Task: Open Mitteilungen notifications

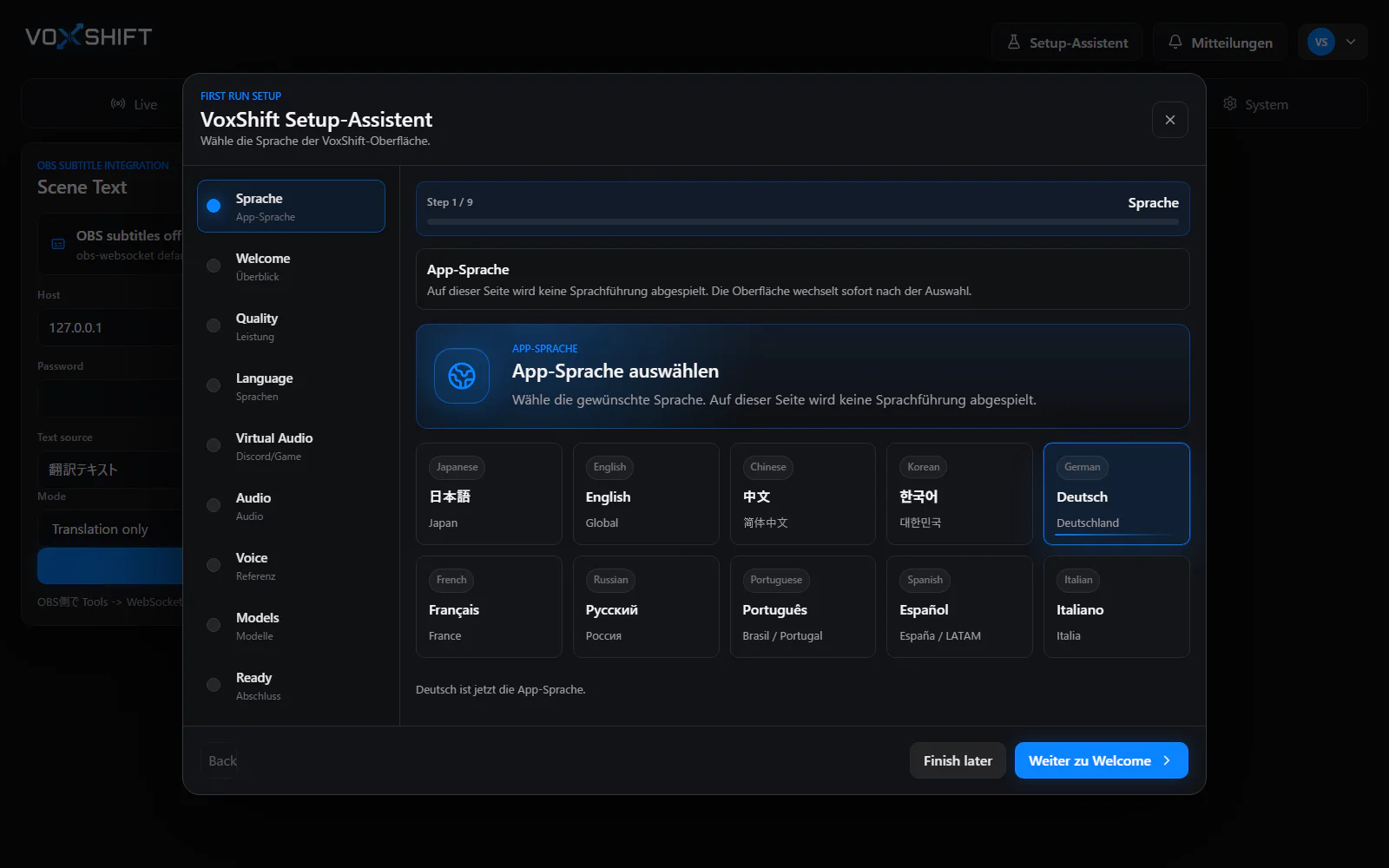Action: tap(1220, 42)
